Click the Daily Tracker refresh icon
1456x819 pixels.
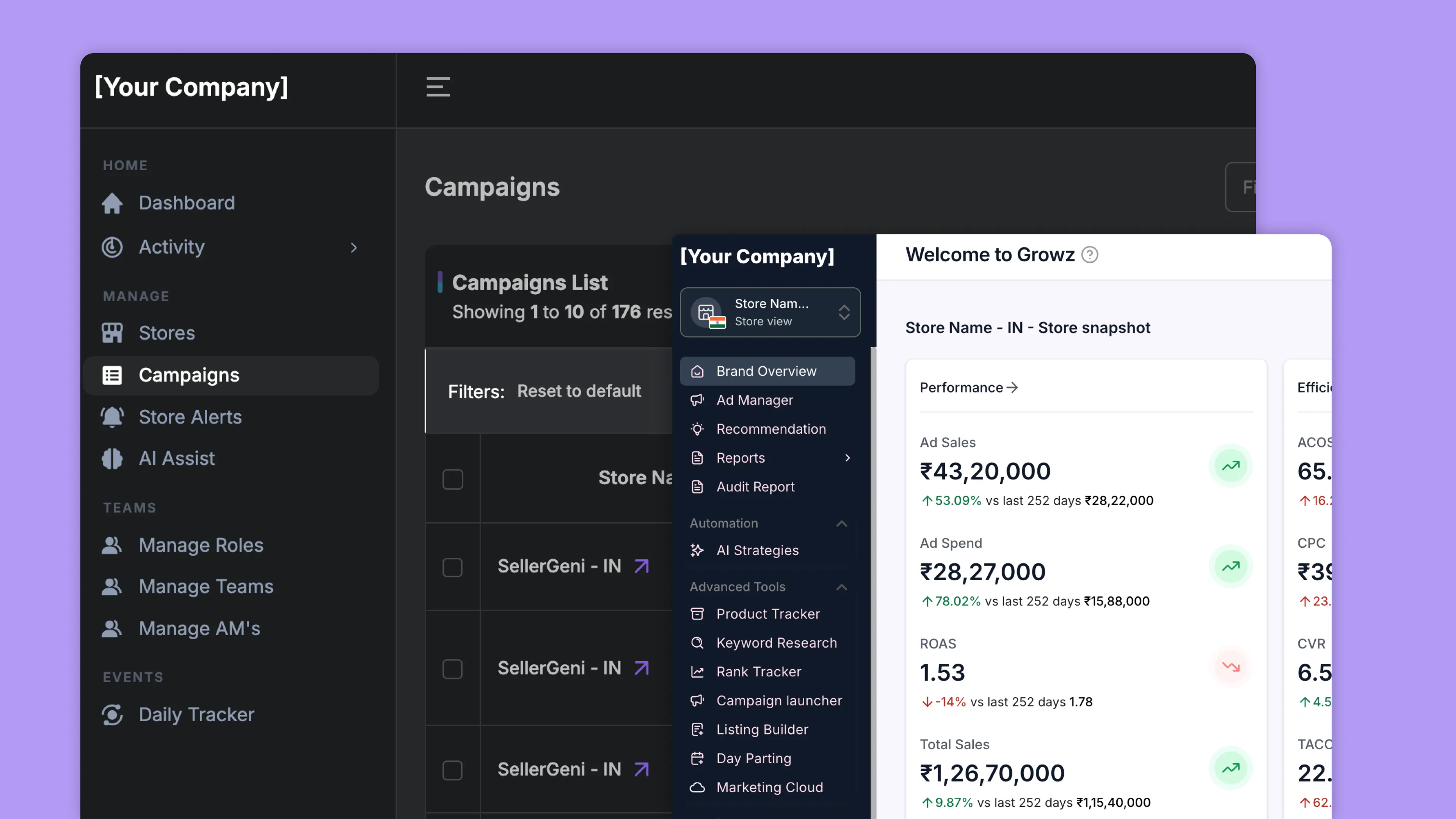pos(112,714)
